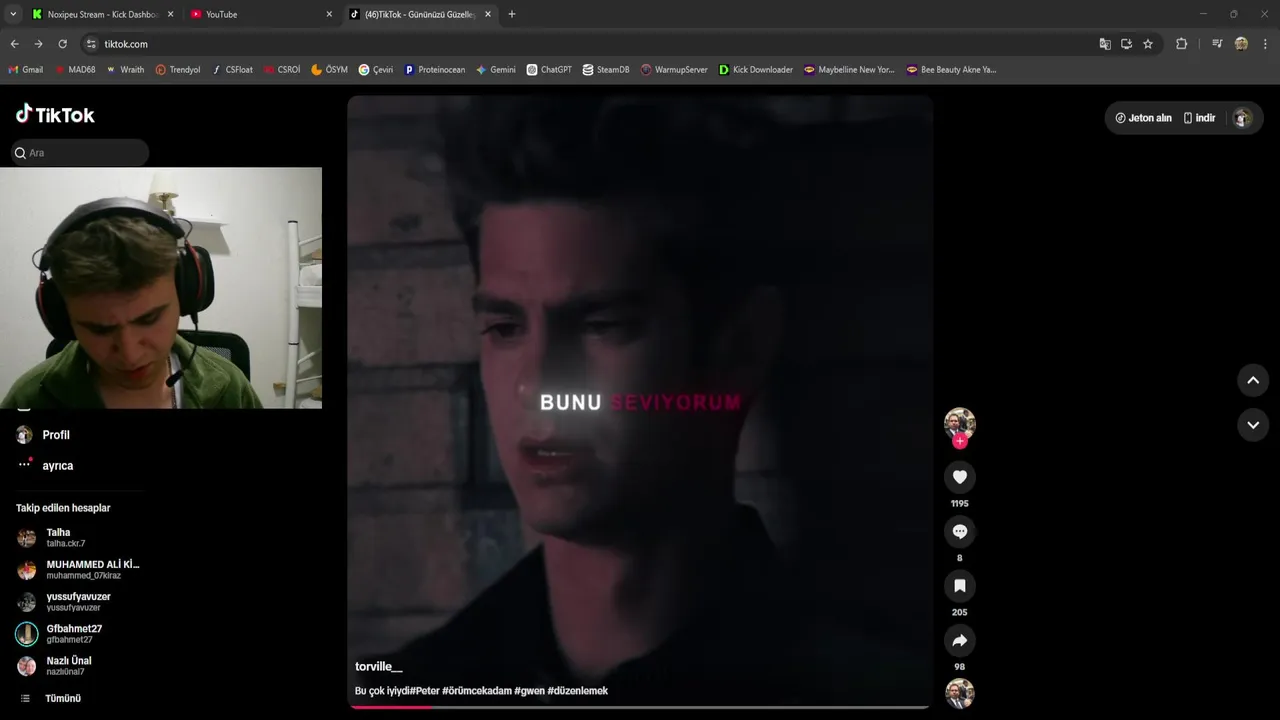Open the ChatGPT bookmark
This screenshot has width=1280, height=720.
click(x=549, y=70)
